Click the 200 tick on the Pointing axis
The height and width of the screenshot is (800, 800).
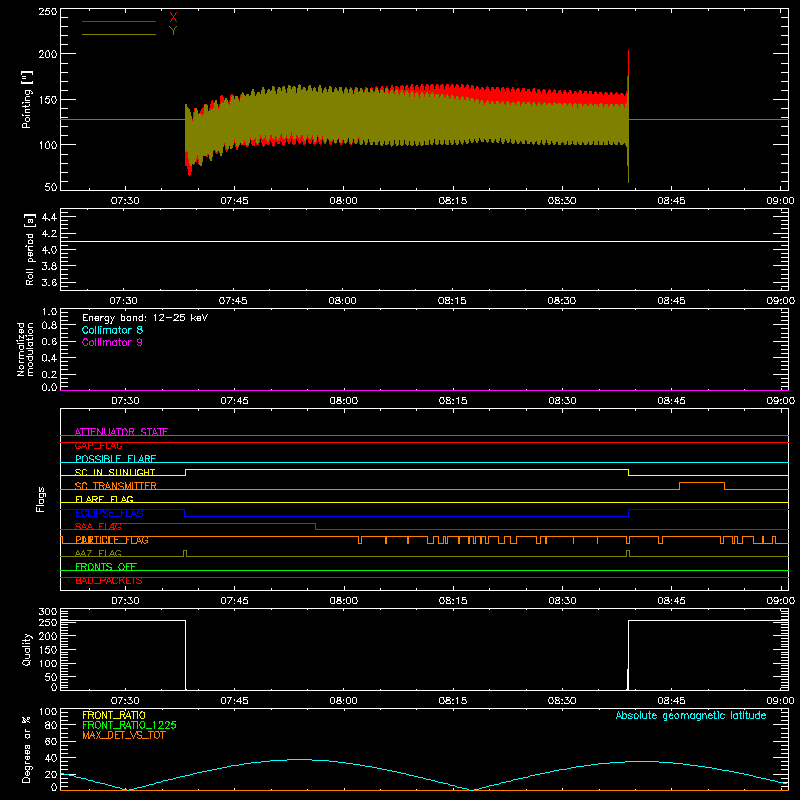48,54
